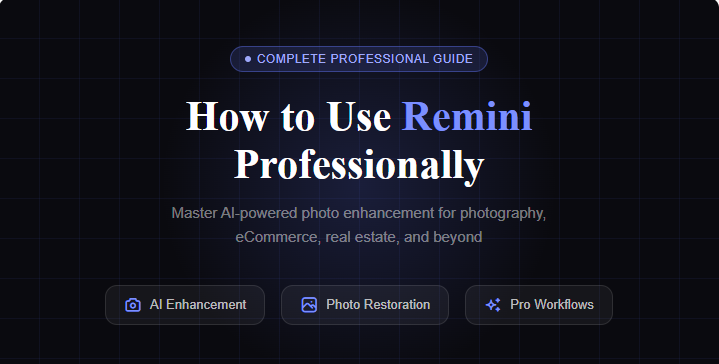The image size is (719, 364).
Task: Select the AI Enhancement label
Action: pos(198,305)
